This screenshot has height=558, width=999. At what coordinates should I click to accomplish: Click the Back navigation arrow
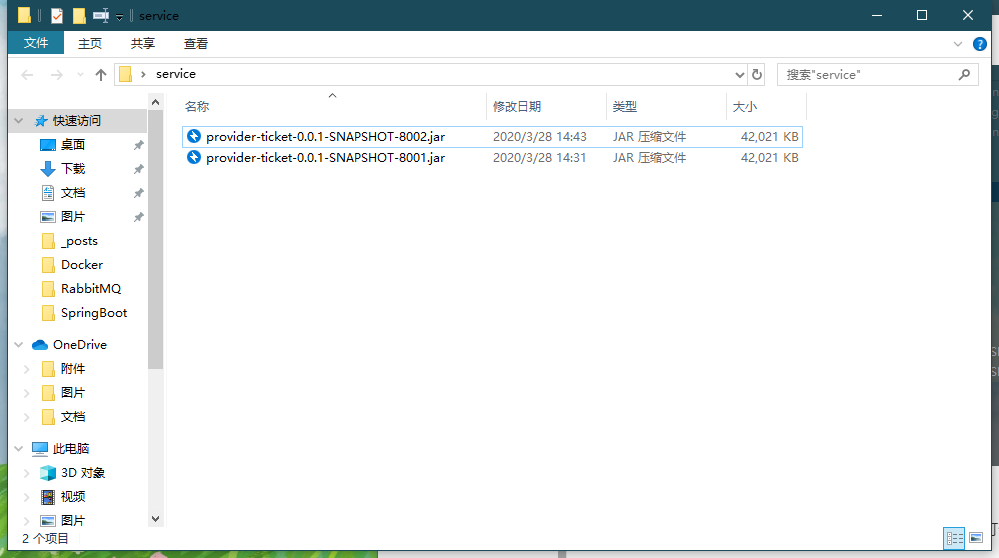(x=27, y=75)
